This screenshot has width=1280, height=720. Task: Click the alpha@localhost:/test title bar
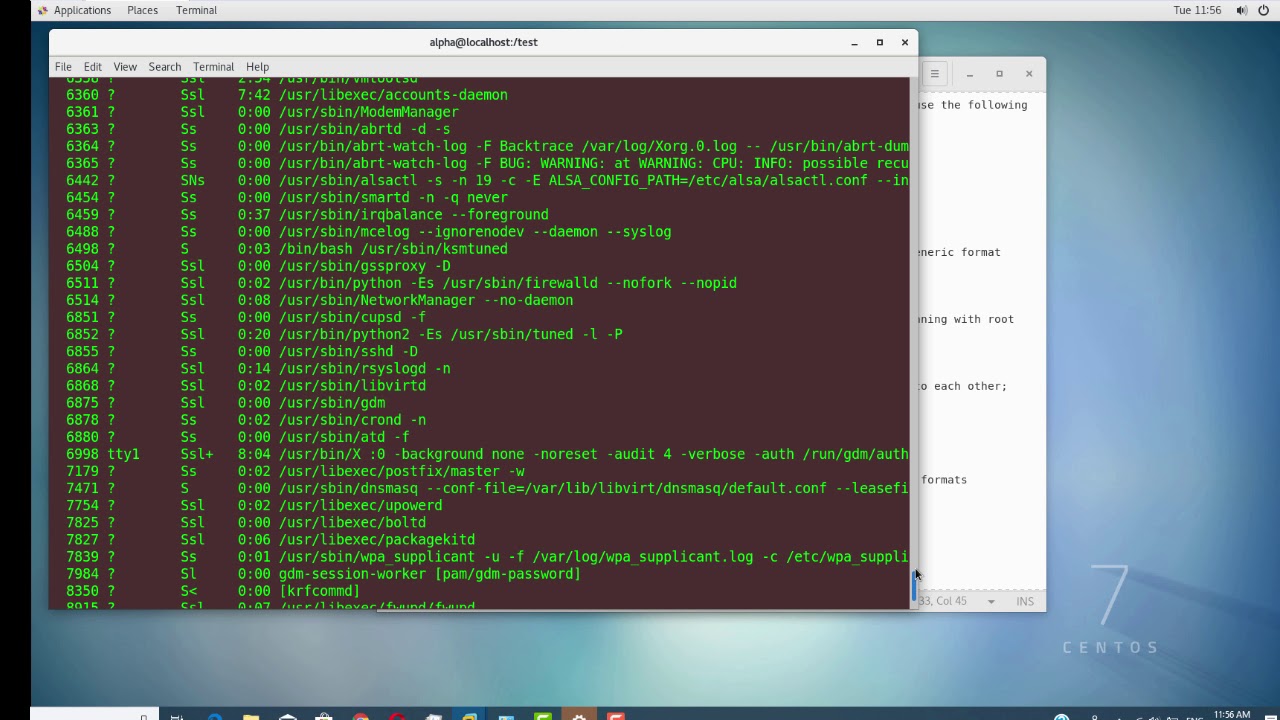pos(483,42)
